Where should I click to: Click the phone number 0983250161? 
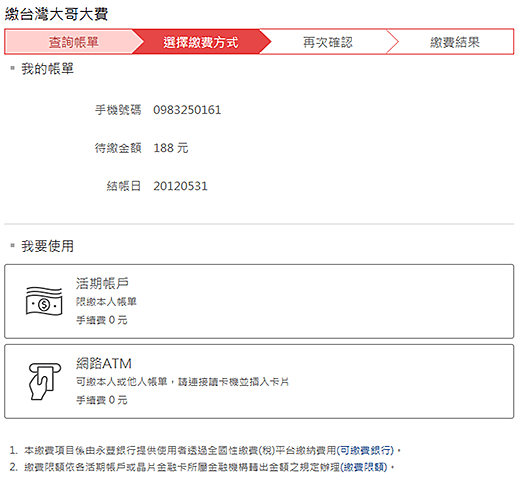187,110
